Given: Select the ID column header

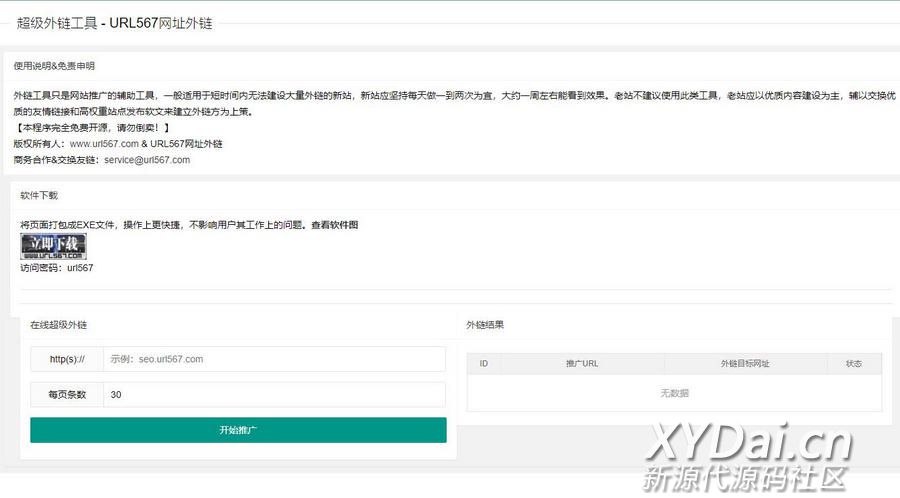Looking at the screenshot, I should tap(484, 364).
